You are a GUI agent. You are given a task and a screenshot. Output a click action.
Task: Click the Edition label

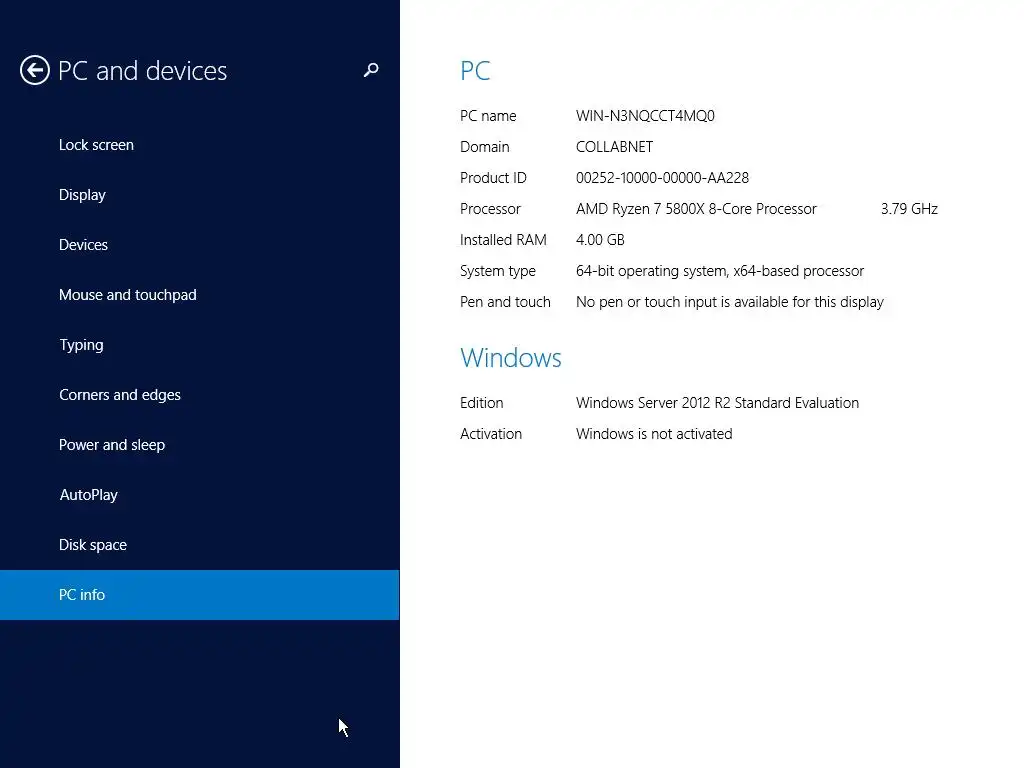click(x=481, y=403)
